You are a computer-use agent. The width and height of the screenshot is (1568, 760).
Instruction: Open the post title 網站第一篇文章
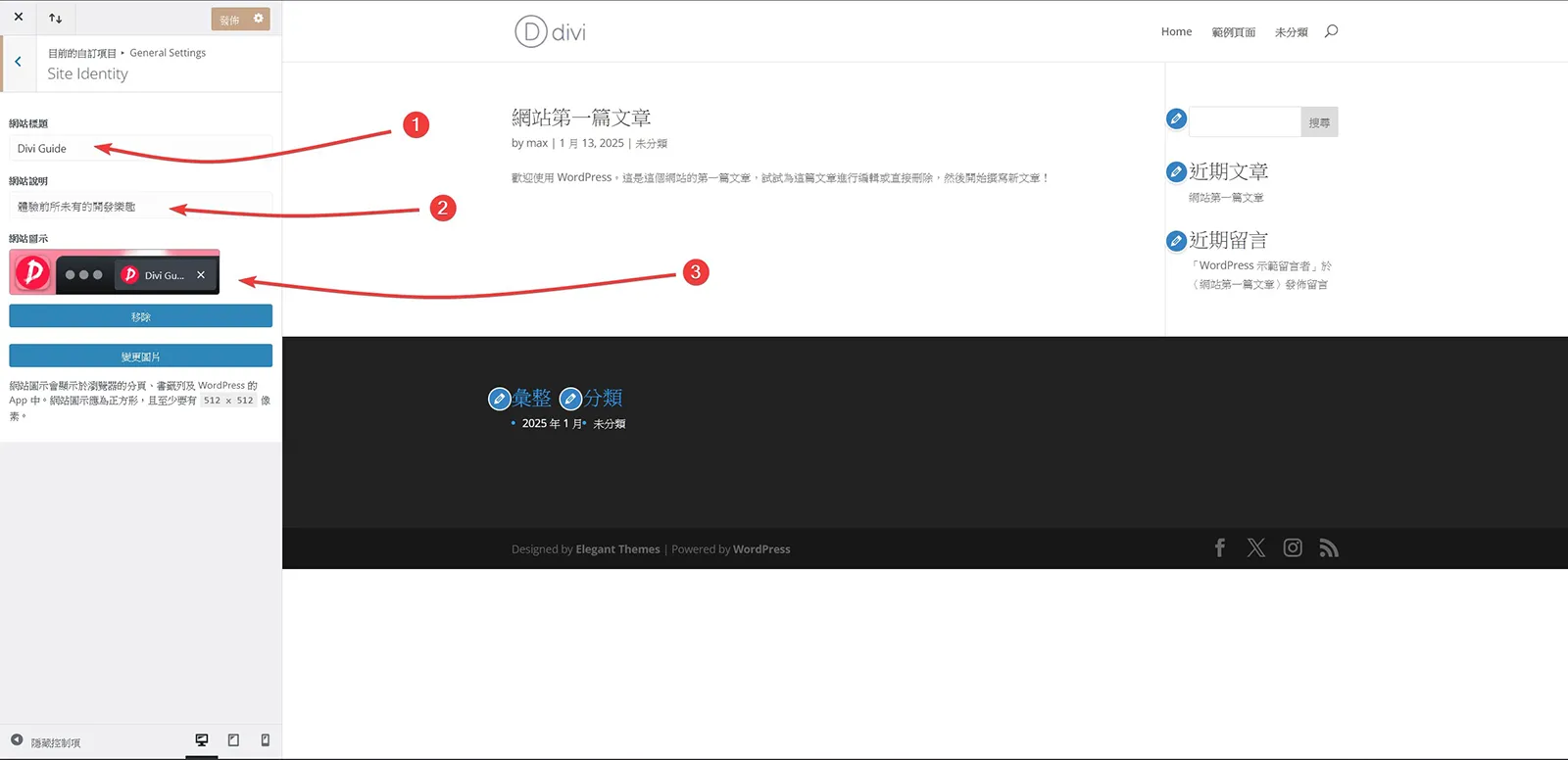click(x=581, y=118)
